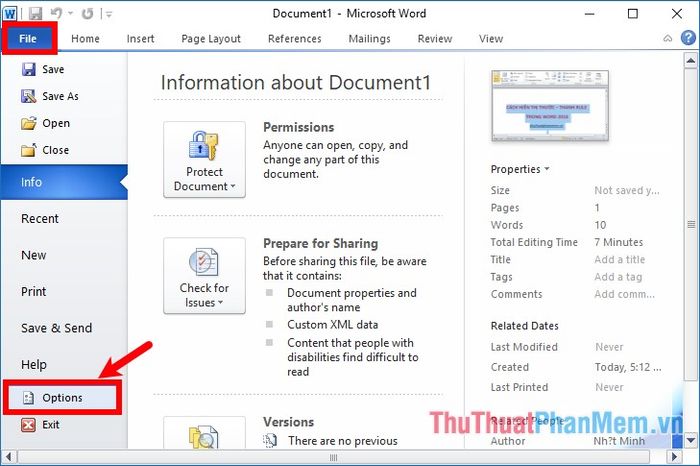Click the Close folder icon in sidebar
This screenshot has height=466, width=700.
29,150
